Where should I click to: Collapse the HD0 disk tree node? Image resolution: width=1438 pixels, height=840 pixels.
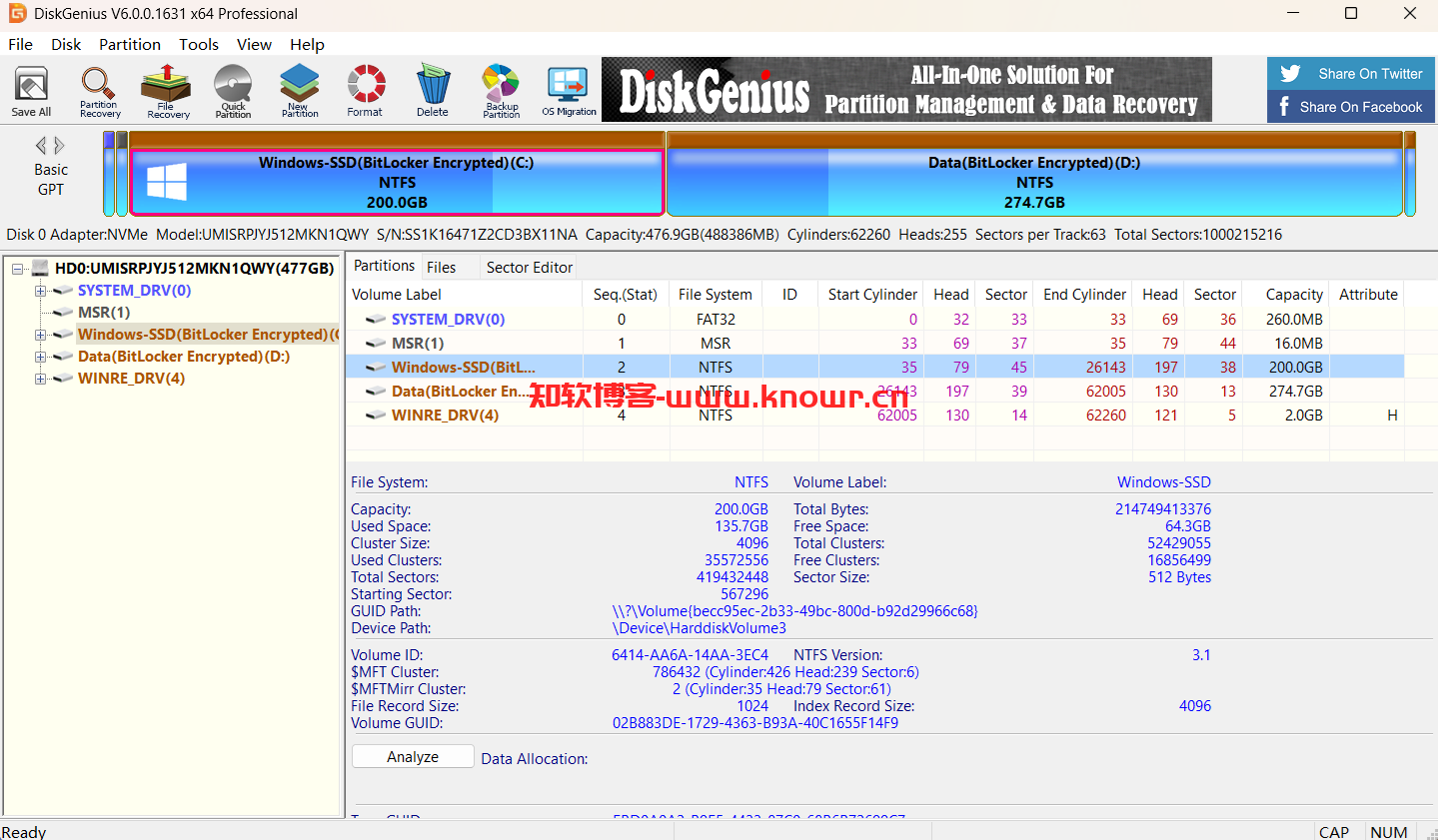18,269
